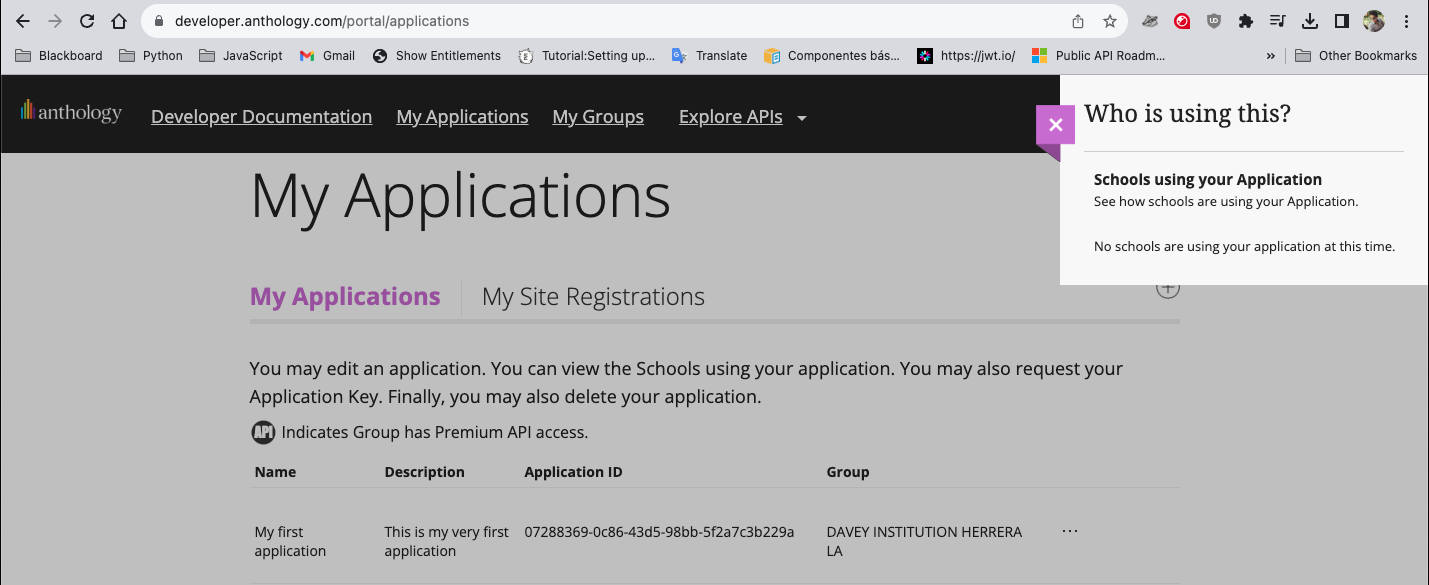Show hidden bookmarks with the double chevron
The image size is (1429, 585).
click(1271, 56)
